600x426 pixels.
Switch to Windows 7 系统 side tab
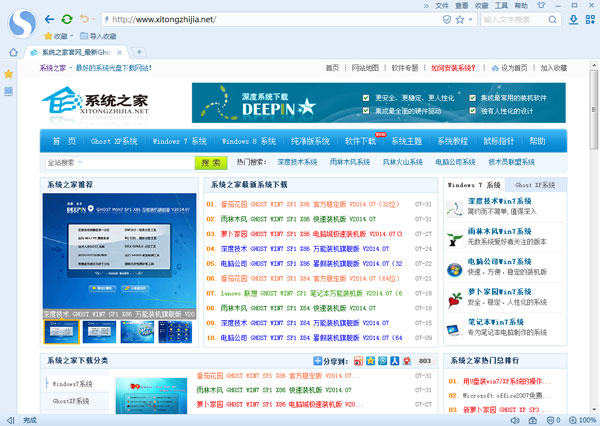(x=474, y=185)
